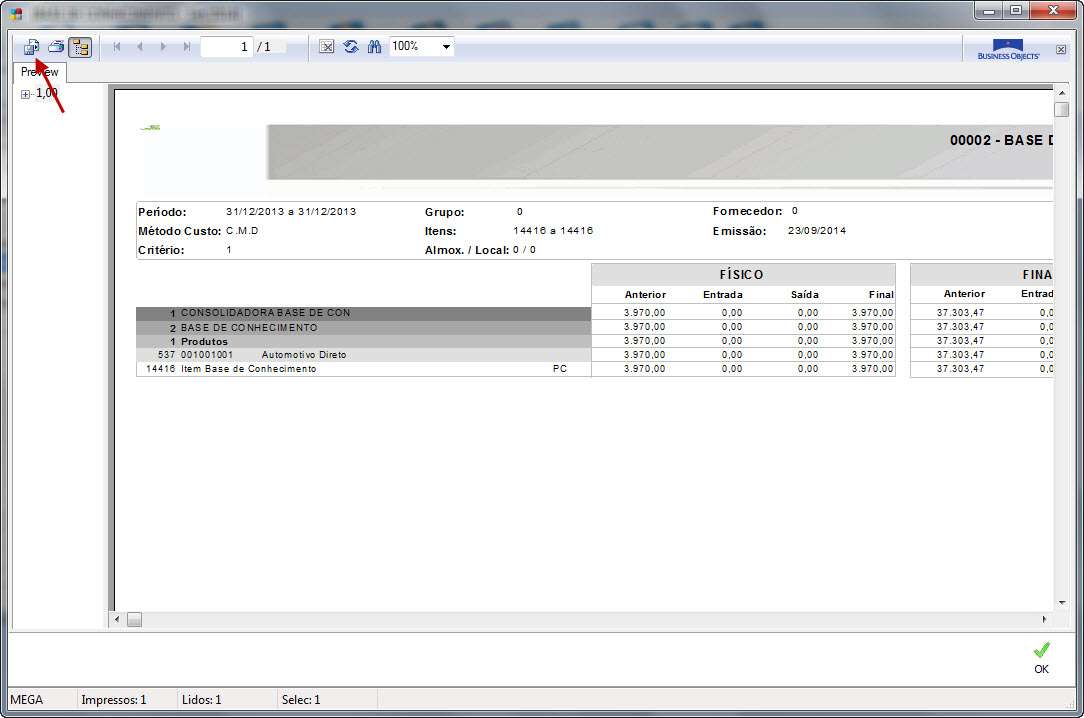Click the OK button with green check
Image resolution: width=1084 pixels, height=718 pixels.
pos(1041,657)
